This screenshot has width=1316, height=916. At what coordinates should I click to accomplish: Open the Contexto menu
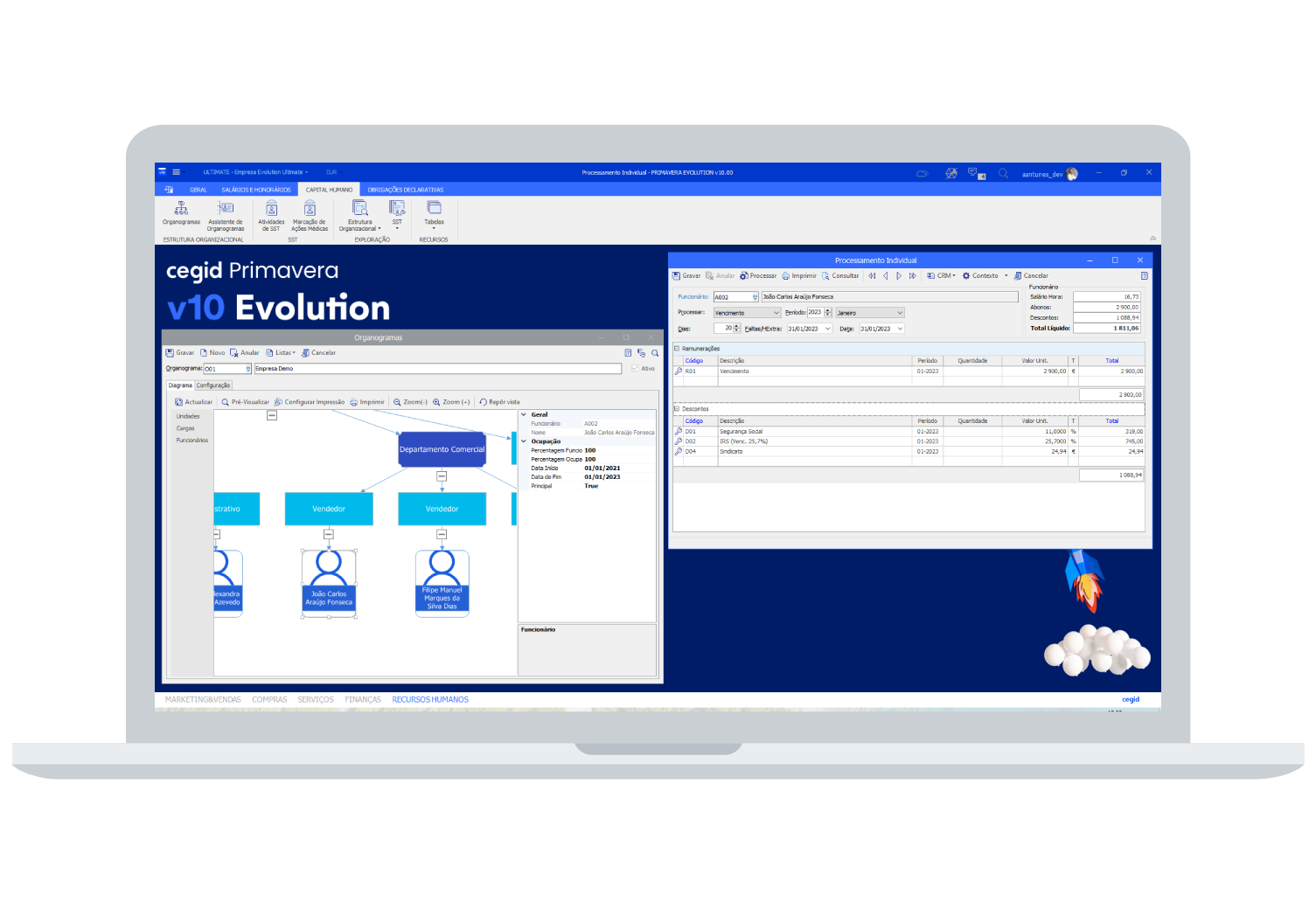coord(985,276)
